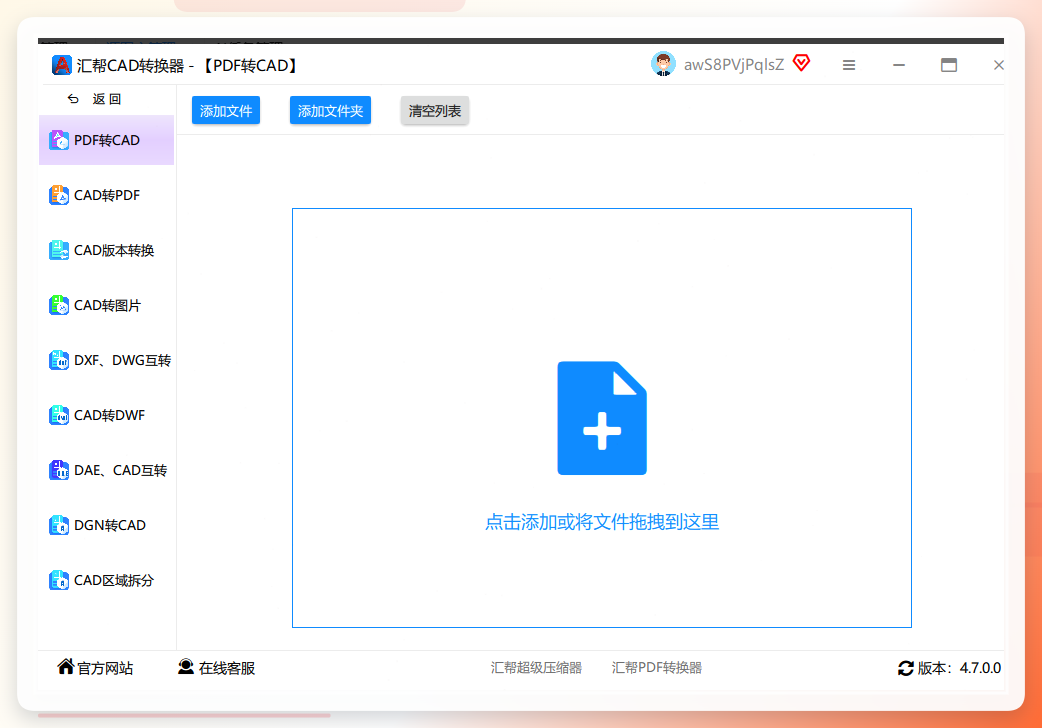This screenshot has width=1042, height=728.
Task: Minimize the converter window
Action: (x=899, y=65)
